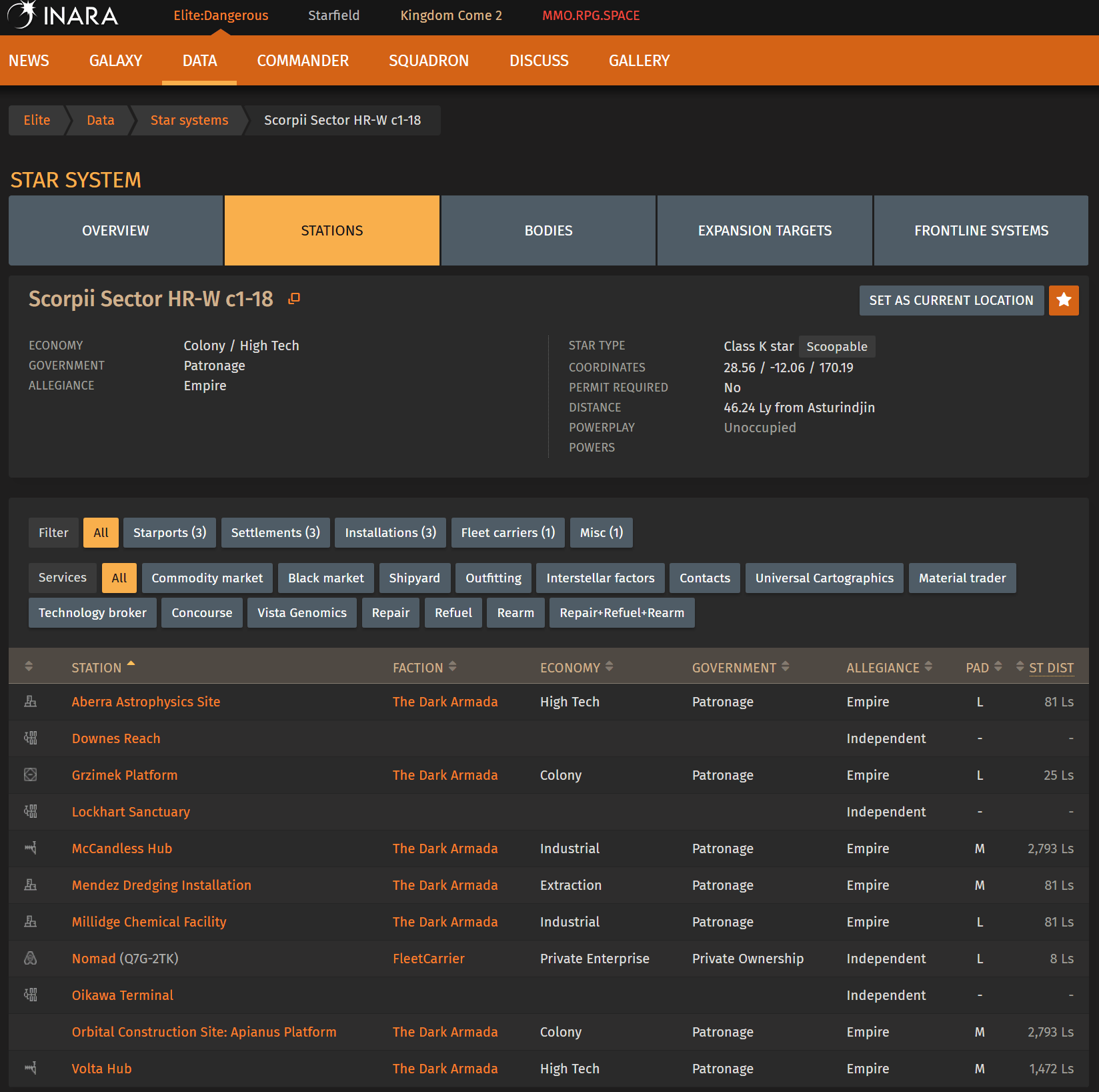Click the Millidge Chemical Facility settlement icon
Image resolution: width=1099 pixels, height=1092 pixels.
click(x=31, y=922)
